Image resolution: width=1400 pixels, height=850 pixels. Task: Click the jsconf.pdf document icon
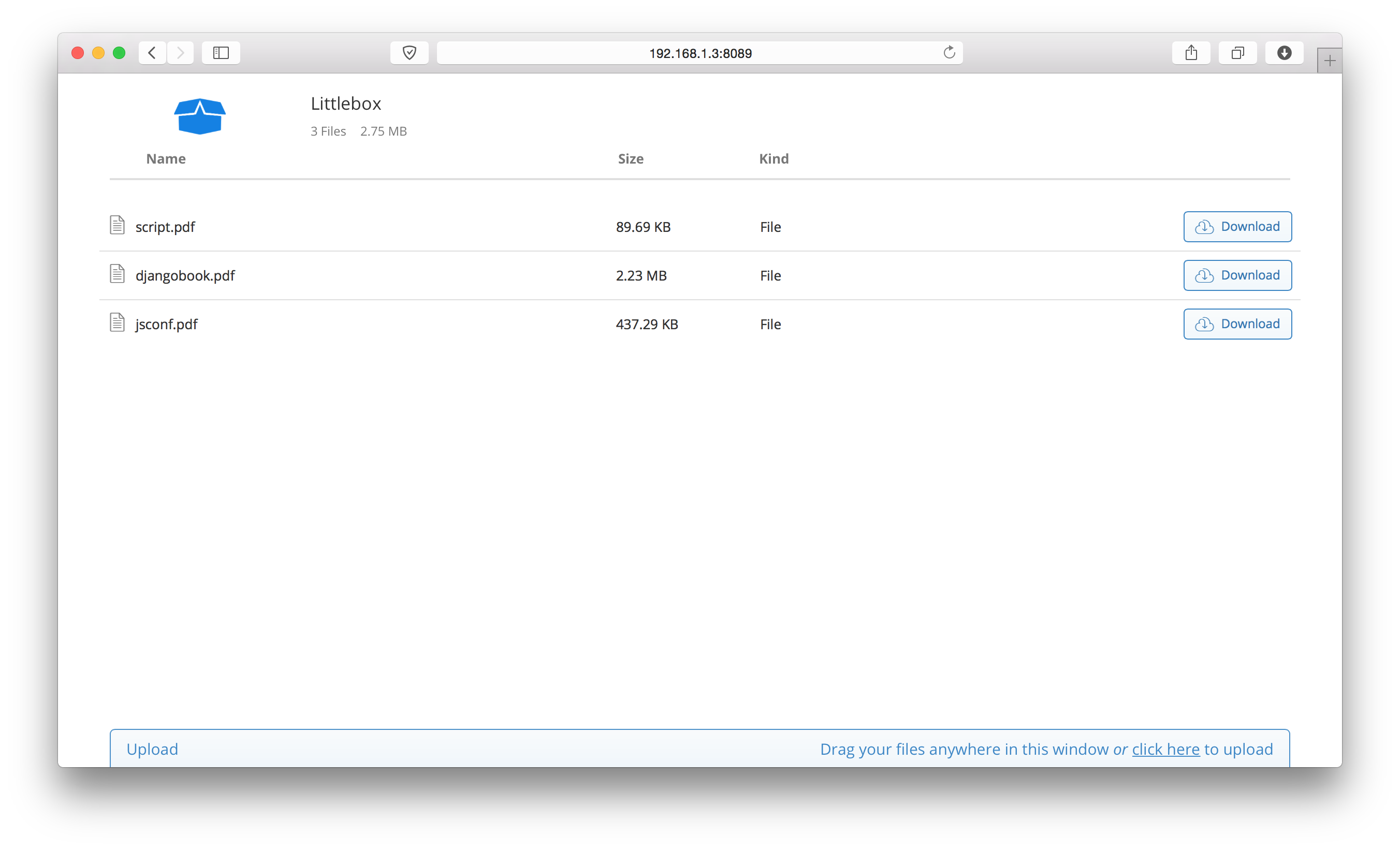(117, 323)
